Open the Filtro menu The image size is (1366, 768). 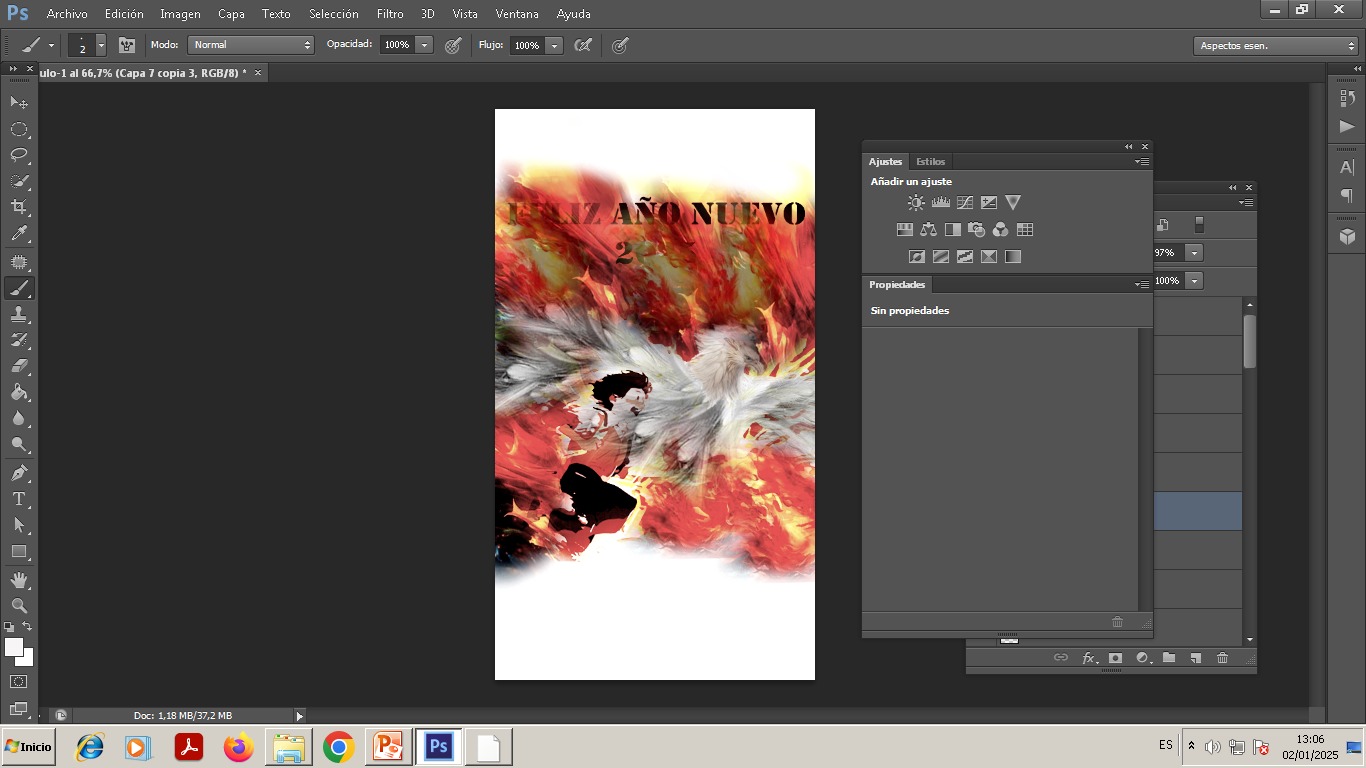(x=390, y=14)
